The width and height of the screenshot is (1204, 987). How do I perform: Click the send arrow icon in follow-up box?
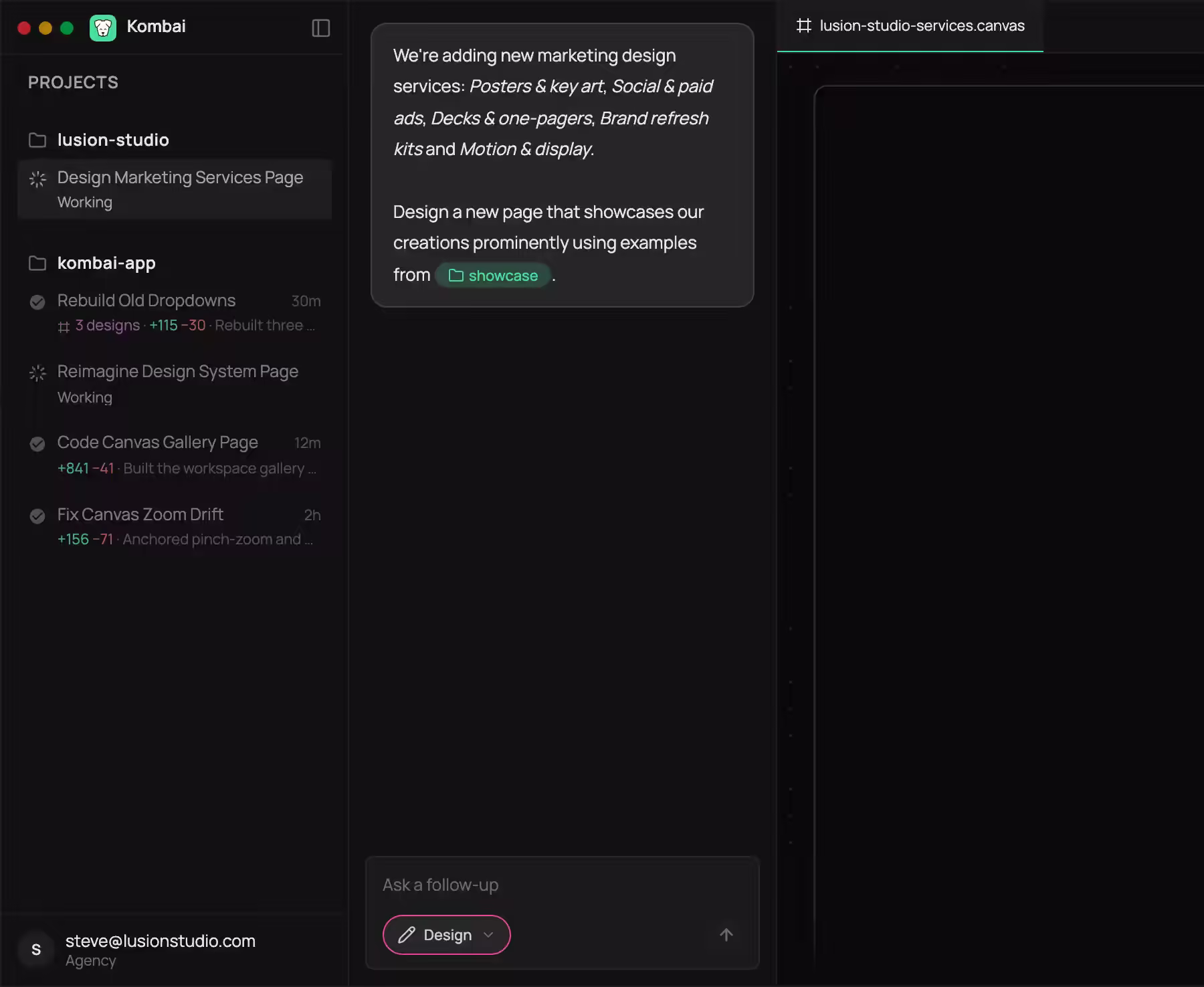tap(726, 934)
